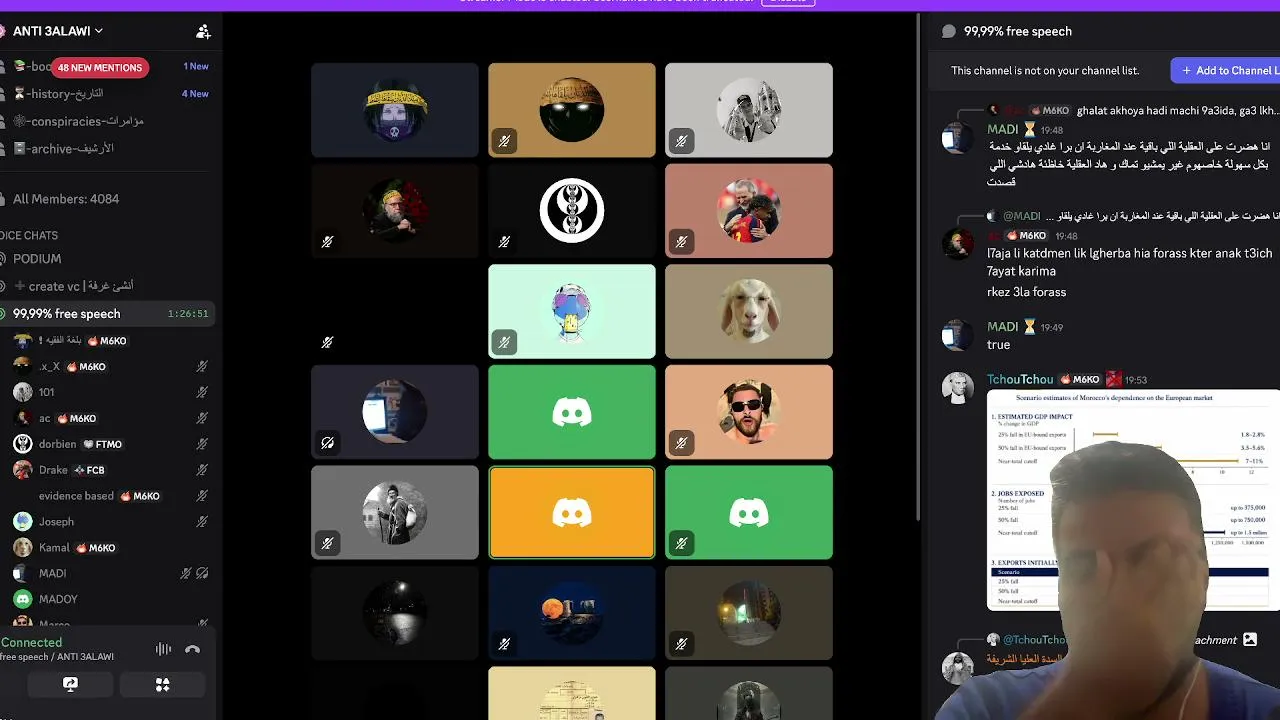1280x720 pixels.
Task: Click the .x_X user avatar
Action: pyautogui.click(x=22, y=367)
